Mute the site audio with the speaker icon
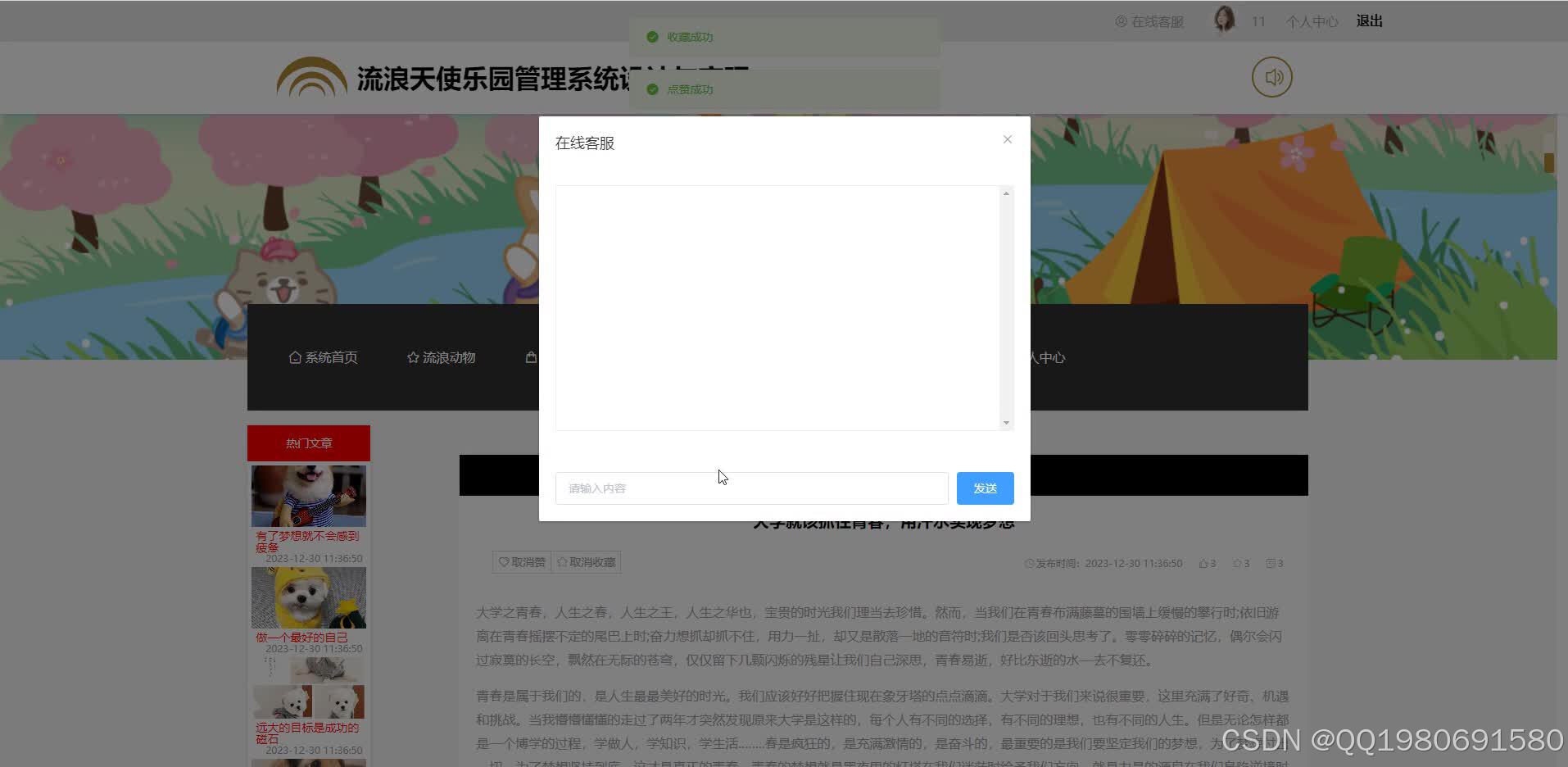 point(1271,76)
